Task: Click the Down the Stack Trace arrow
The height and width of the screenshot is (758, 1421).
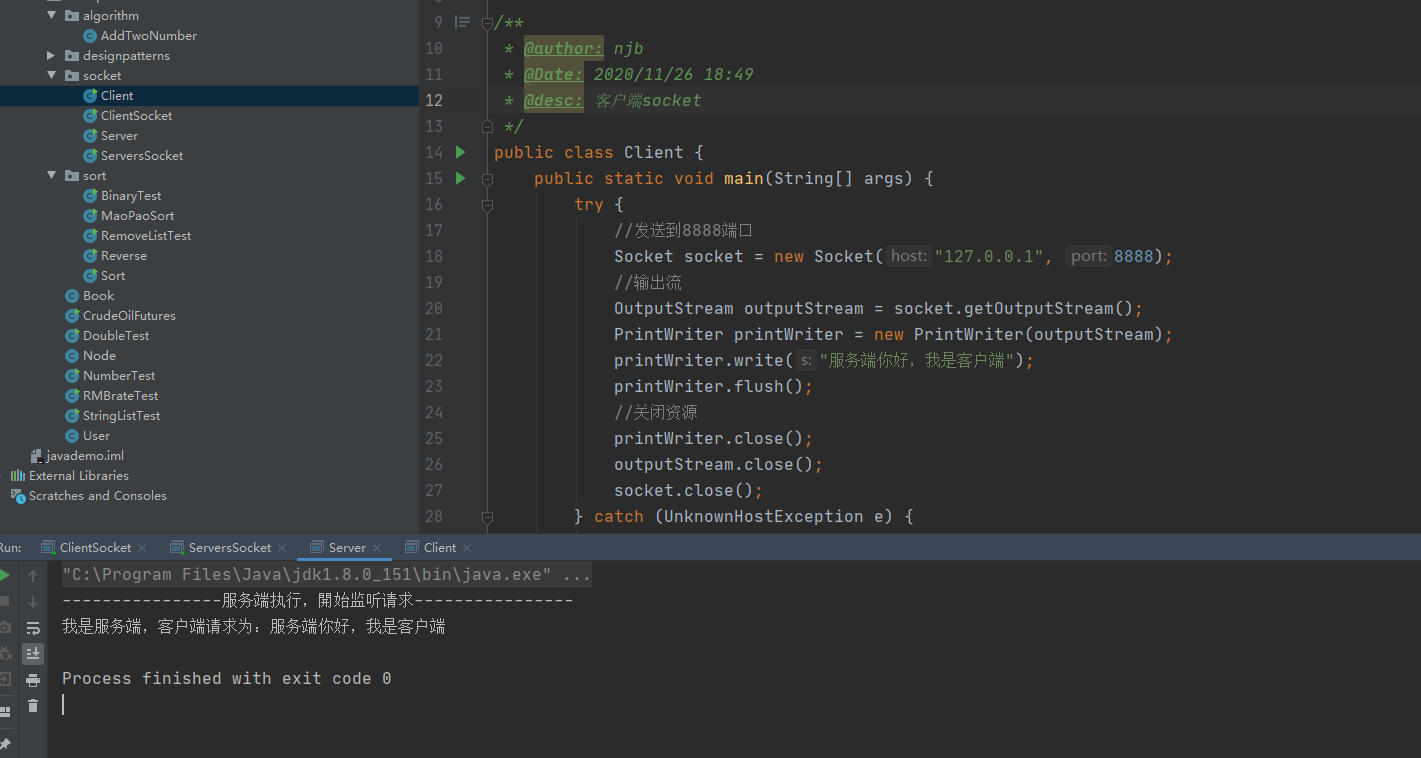Action: pos(33,601)
